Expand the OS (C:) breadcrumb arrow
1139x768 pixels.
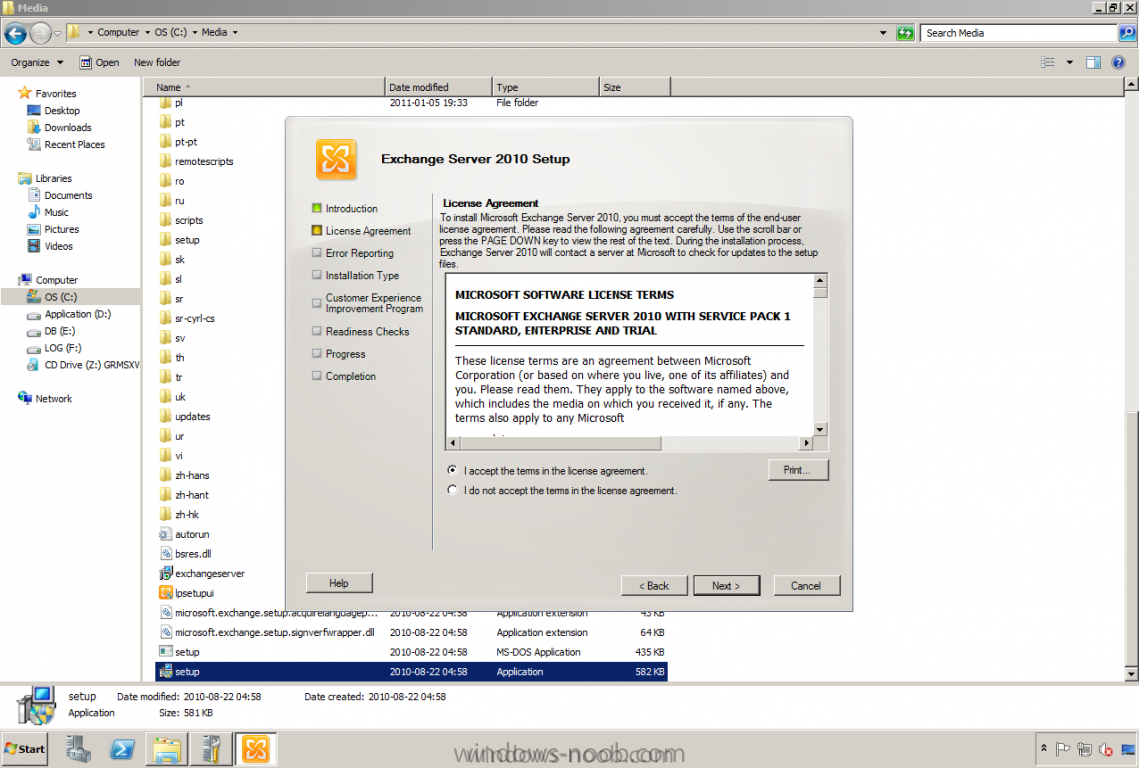coord(195,33)
